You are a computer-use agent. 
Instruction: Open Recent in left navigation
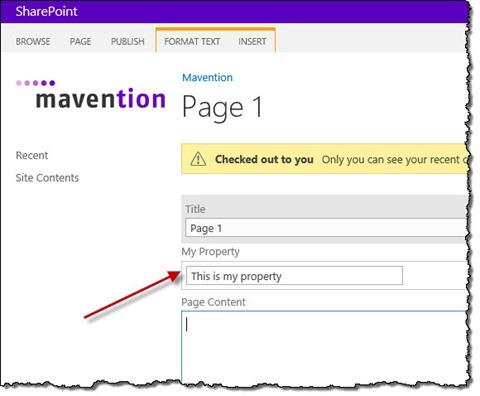[x=32, y=155]
